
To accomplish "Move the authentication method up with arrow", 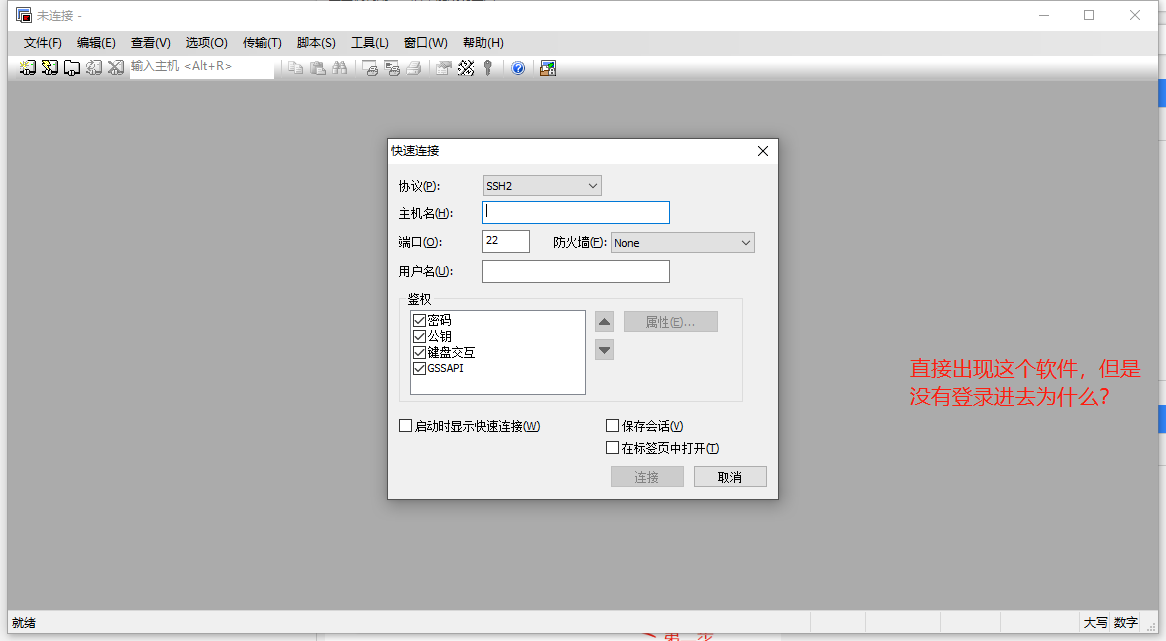I will point(605,322).
